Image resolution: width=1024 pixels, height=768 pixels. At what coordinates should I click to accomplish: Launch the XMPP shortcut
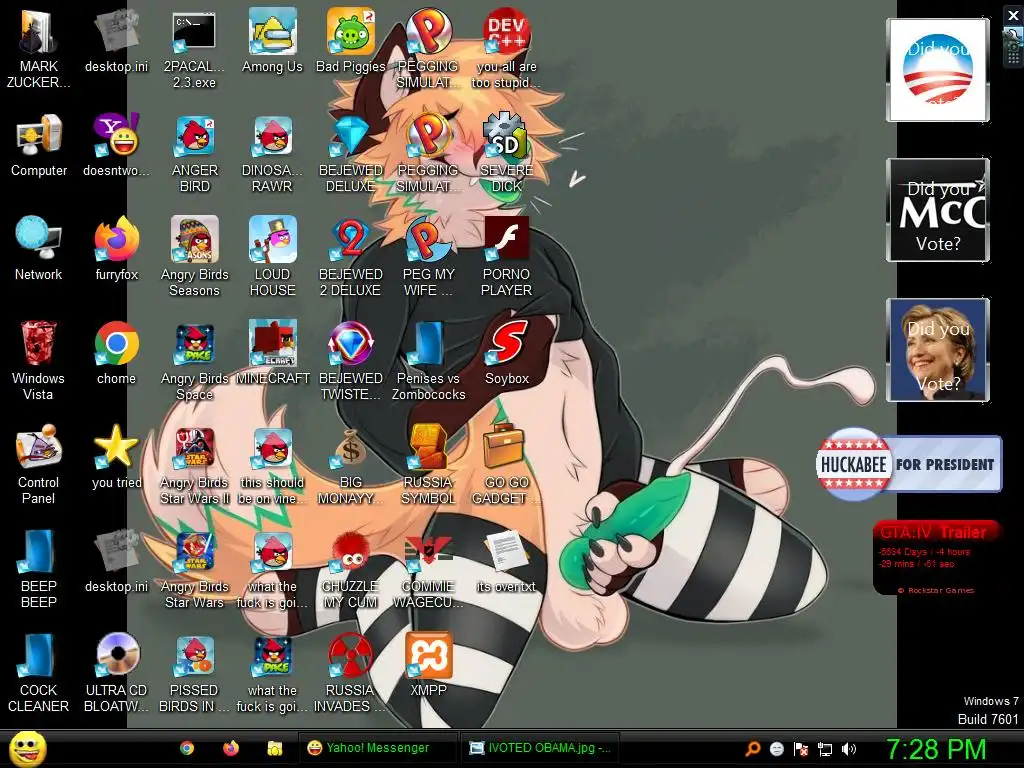tap(428, 664)
